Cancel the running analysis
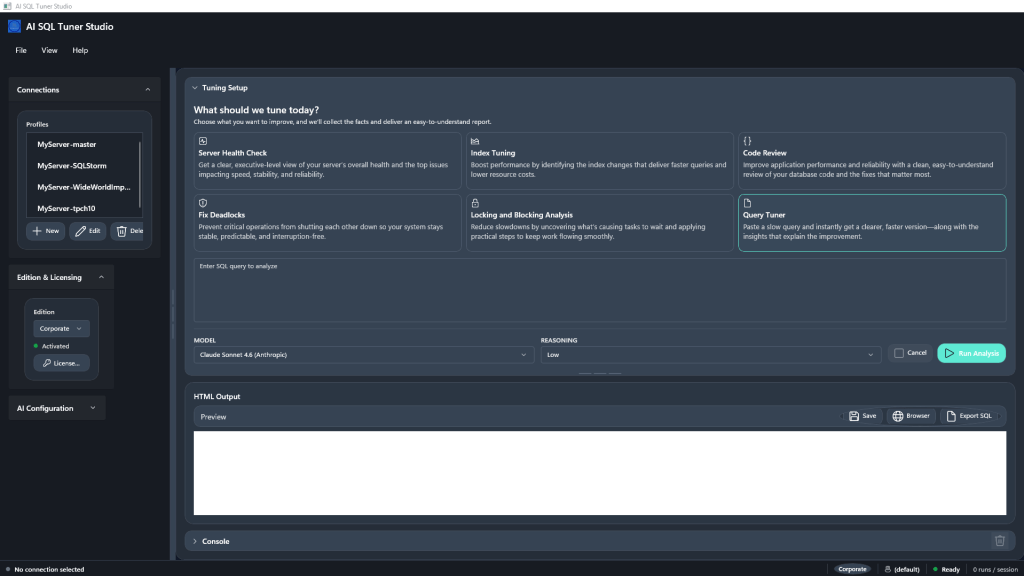 tap(910, 353)
